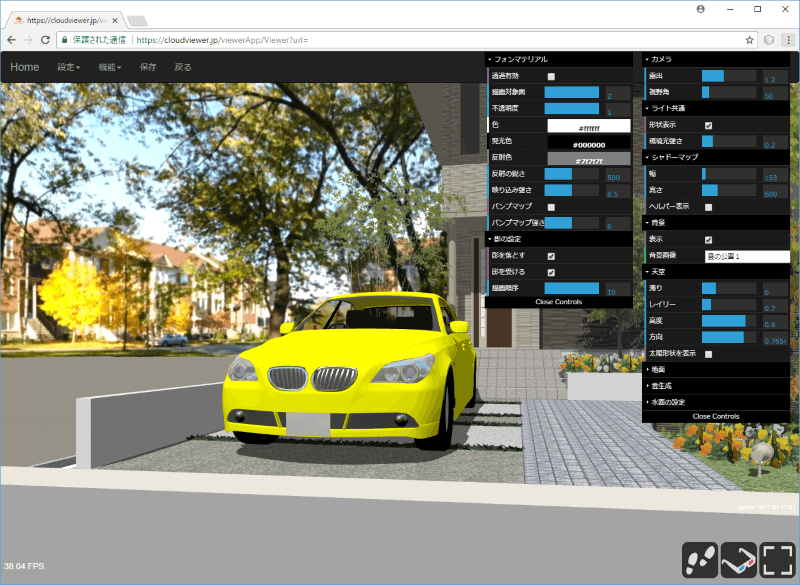Viewport: 800px width, 585px height.
Task: Open the 色 color swatch #ffffff
Action: point(589,125)
